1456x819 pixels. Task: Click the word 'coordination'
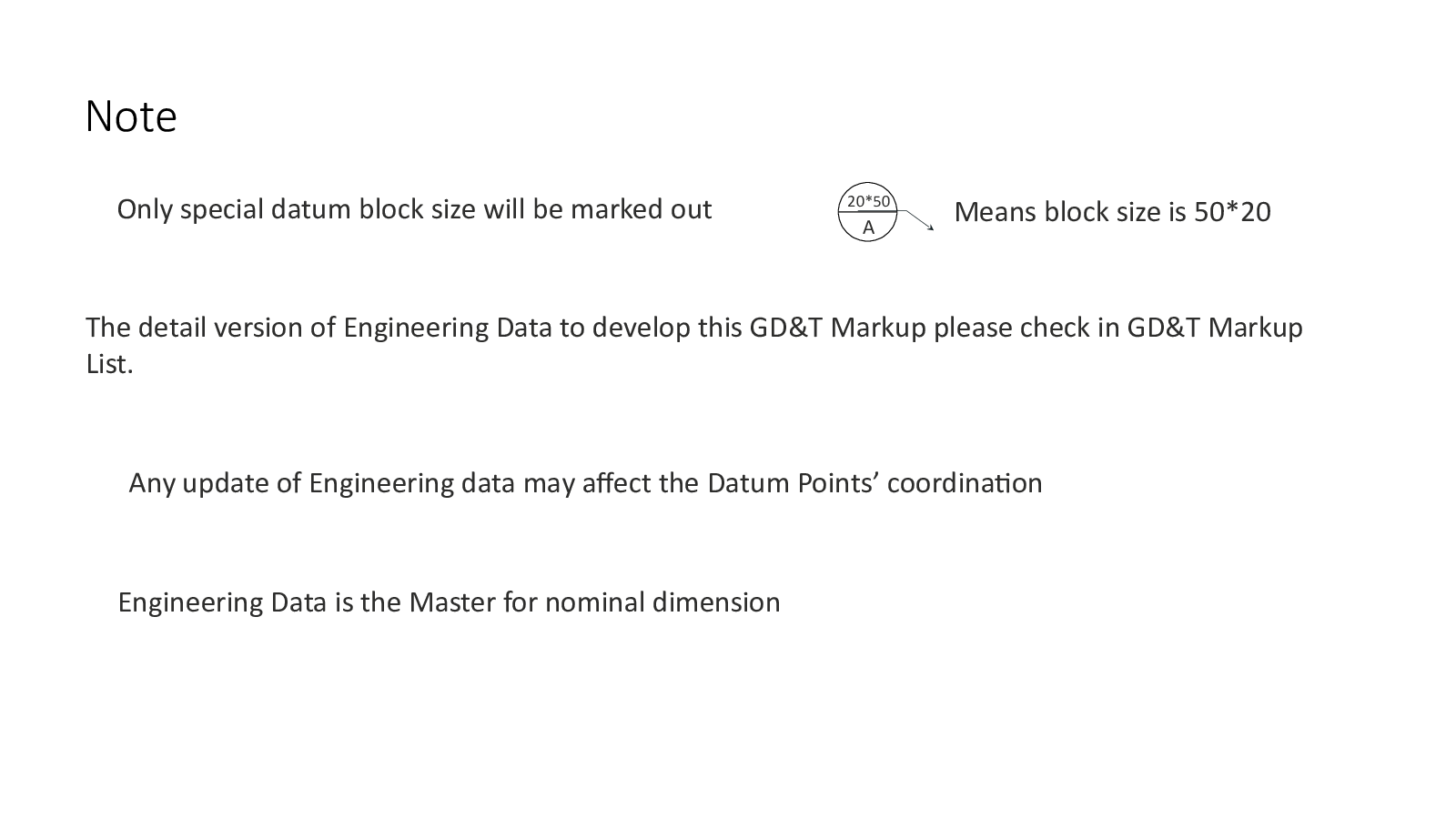[x=965, y=482]
